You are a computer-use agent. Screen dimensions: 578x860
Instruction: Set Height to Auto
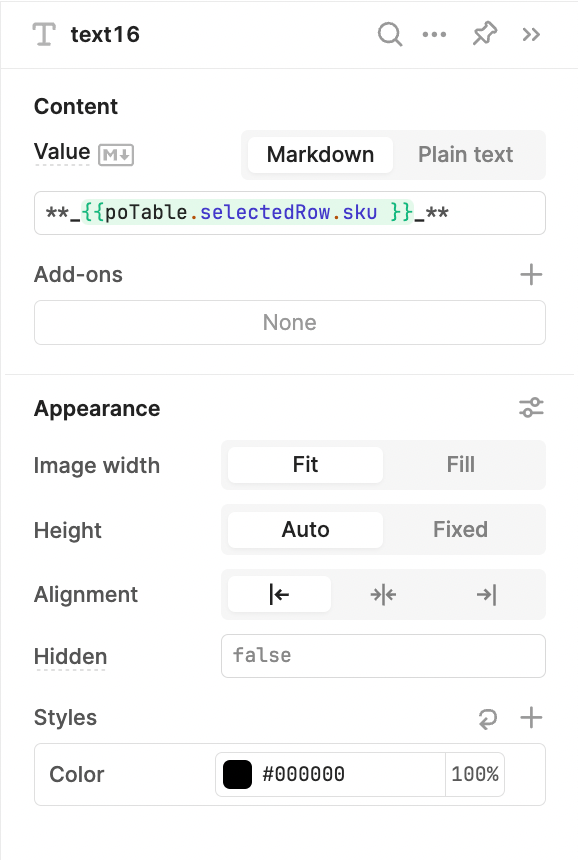(305, 530)
